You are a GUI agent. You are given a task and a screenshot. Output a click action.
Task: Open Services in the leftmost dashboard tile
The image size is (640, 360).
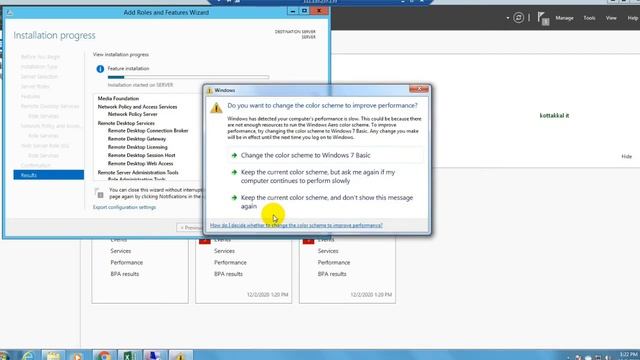pos(120,251)
